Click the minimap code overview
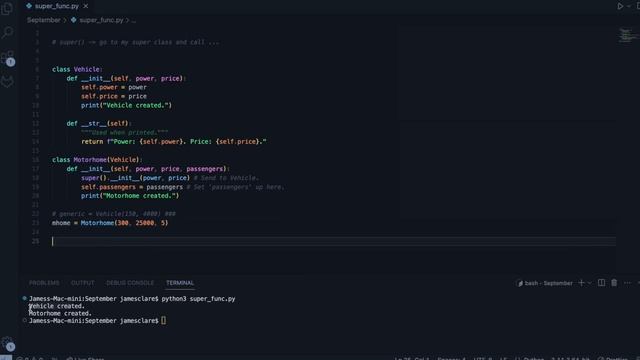The image size is (640, 360). (x=627, y=36)
